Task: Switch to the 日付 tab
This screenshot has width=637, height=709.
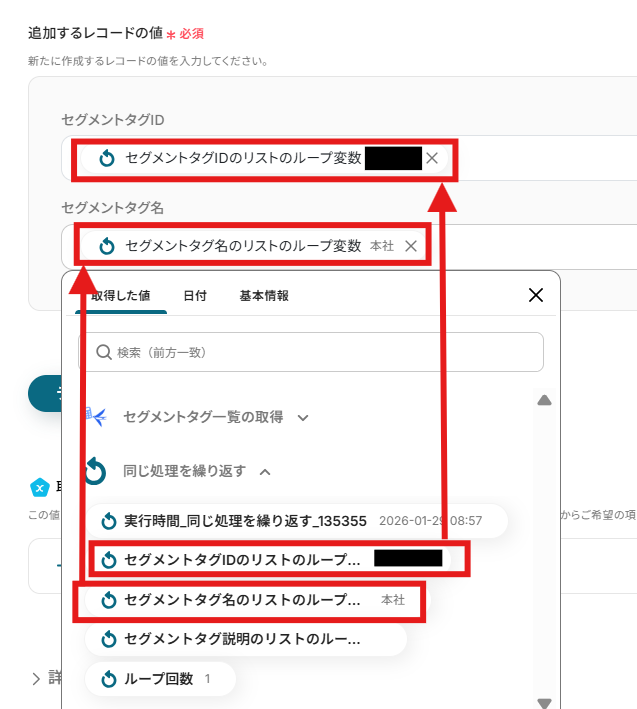Action: [195, 296]
